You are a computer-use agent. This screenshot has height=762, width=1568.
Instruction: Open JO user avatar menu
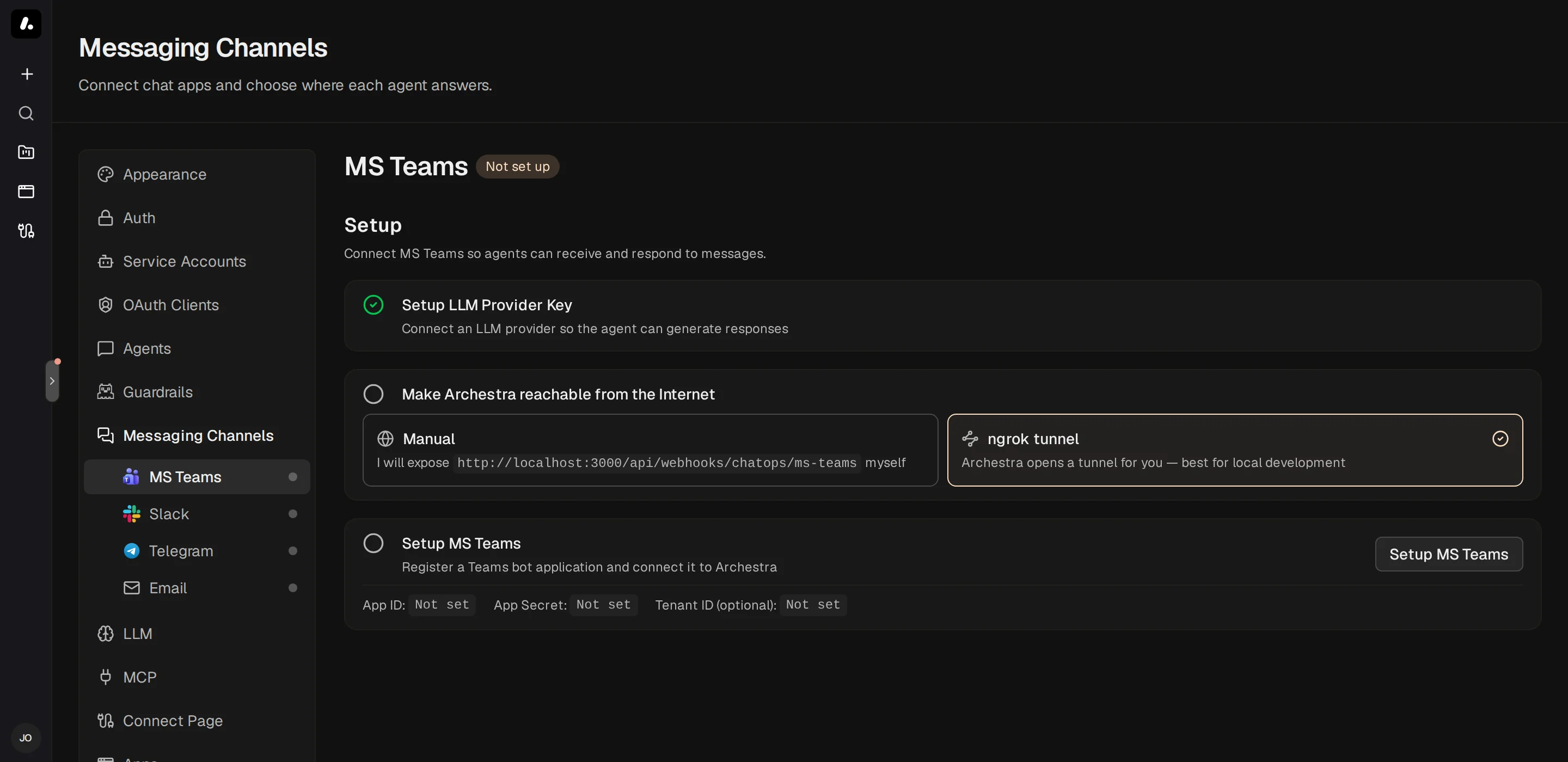click(x=26, y=738)
